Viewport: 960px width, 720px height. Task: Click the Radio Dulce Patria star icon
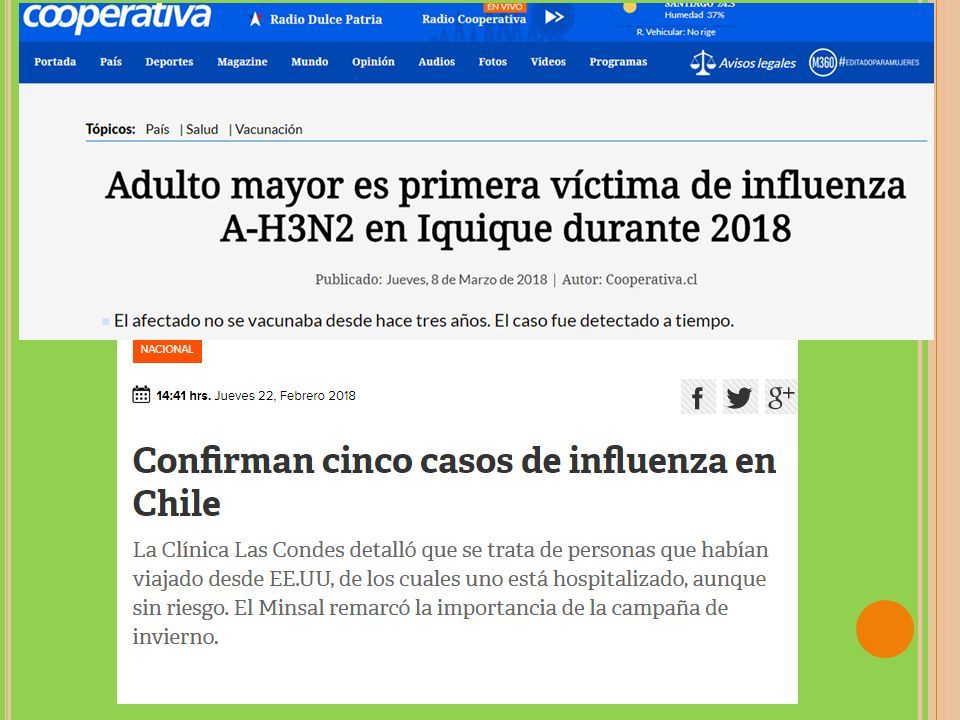[x=255, y=19]
